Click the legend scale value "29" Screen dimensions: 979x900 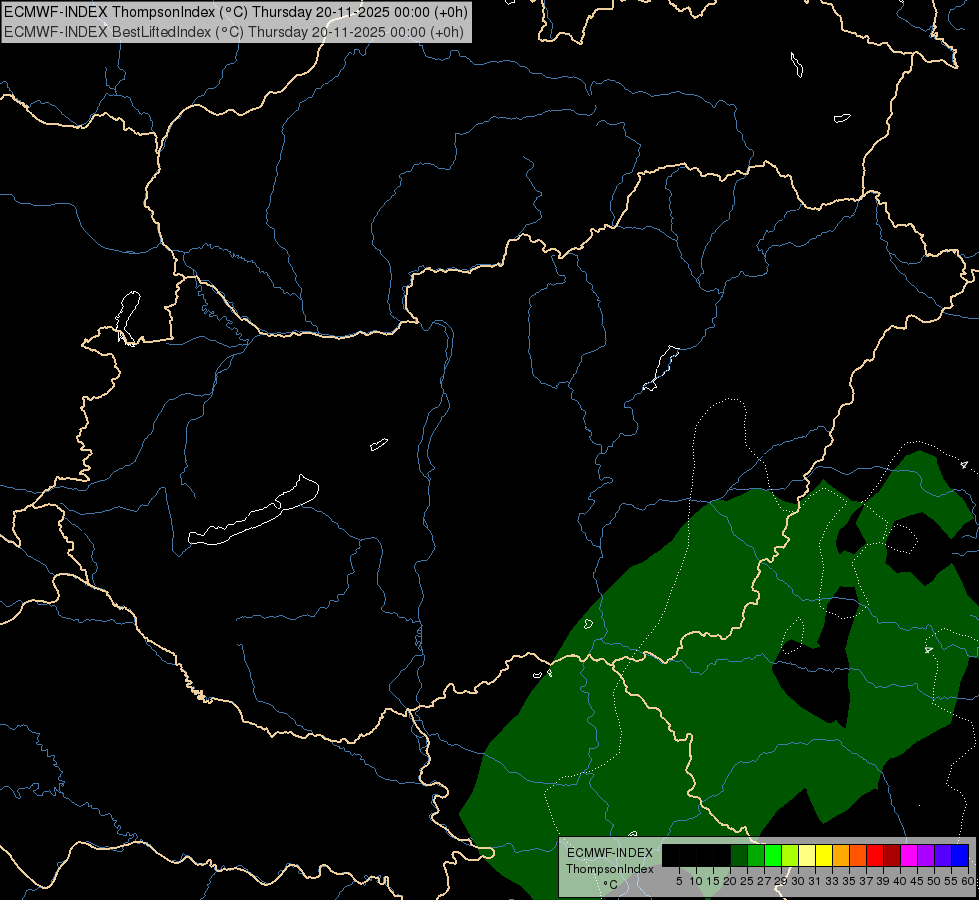[x=781, y=881]
